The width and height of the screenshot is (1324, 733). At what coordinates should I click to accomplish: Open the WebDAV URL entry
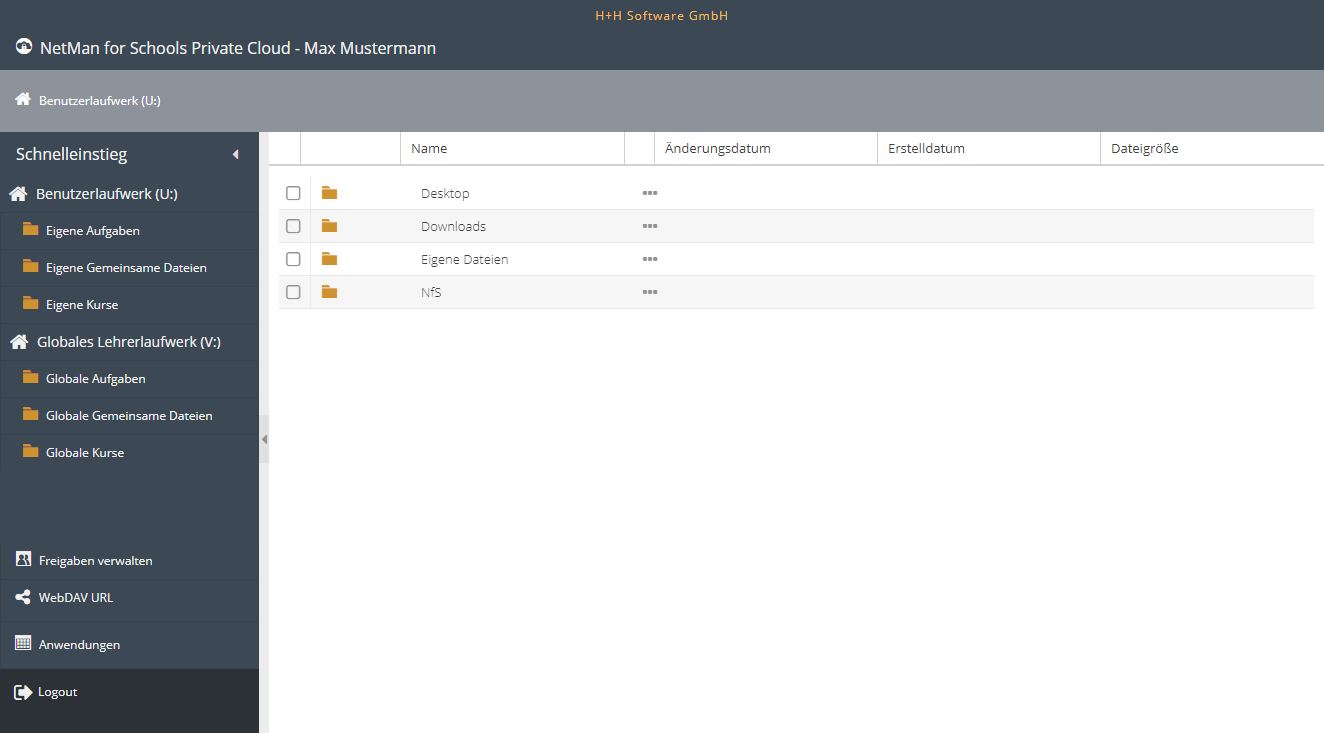76,598
